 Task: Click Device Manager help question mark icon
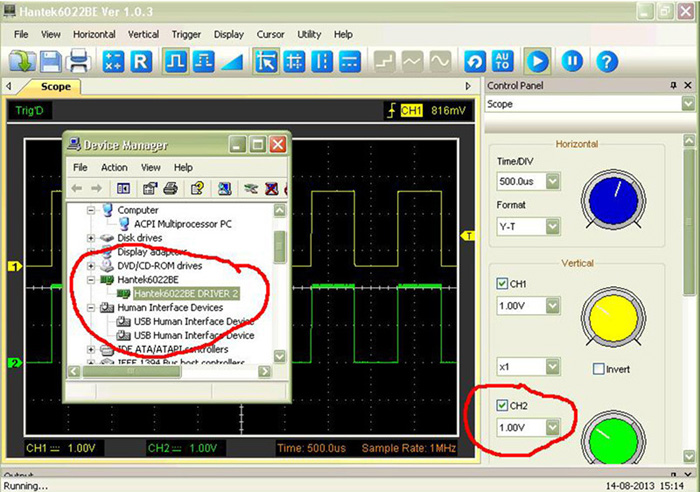(197, 188)
